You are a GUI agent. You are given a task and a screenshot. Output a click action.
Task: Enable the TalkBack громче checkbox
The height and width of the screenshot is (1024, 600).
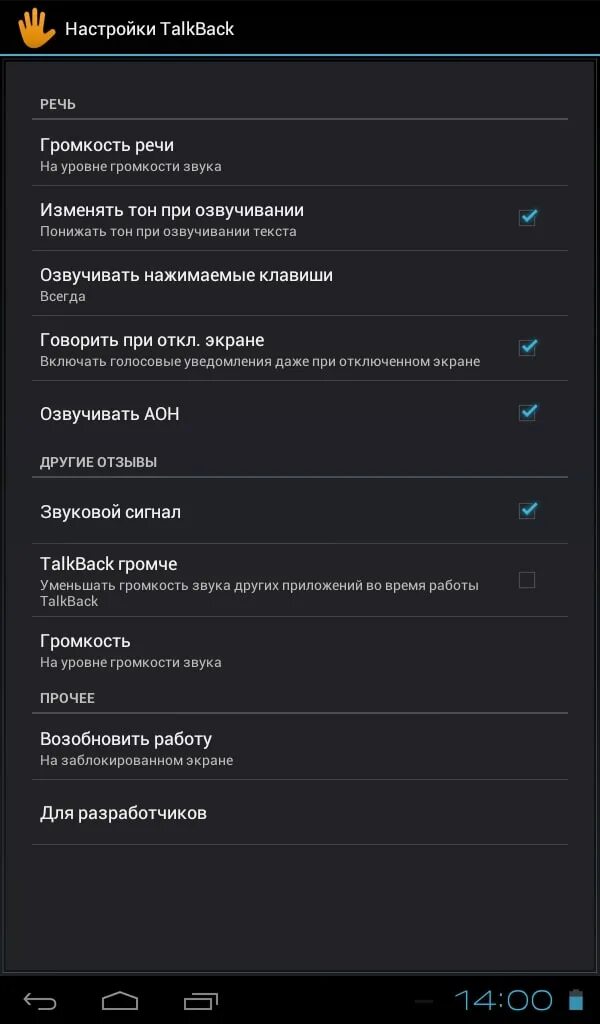(x=527, y=580)
